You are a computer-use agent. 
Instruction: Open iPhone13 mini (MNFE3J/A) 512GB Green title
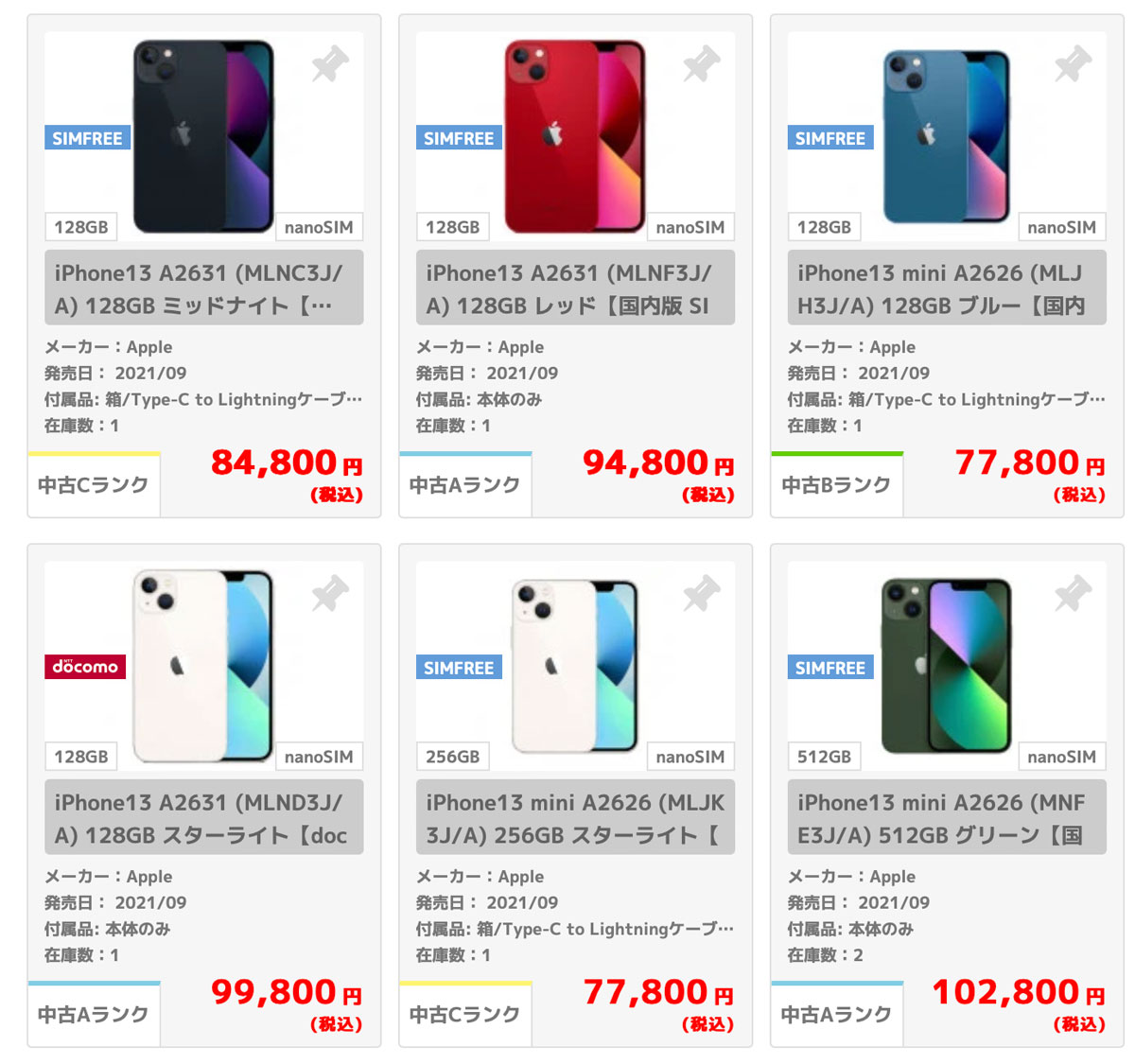pos(947,818)
